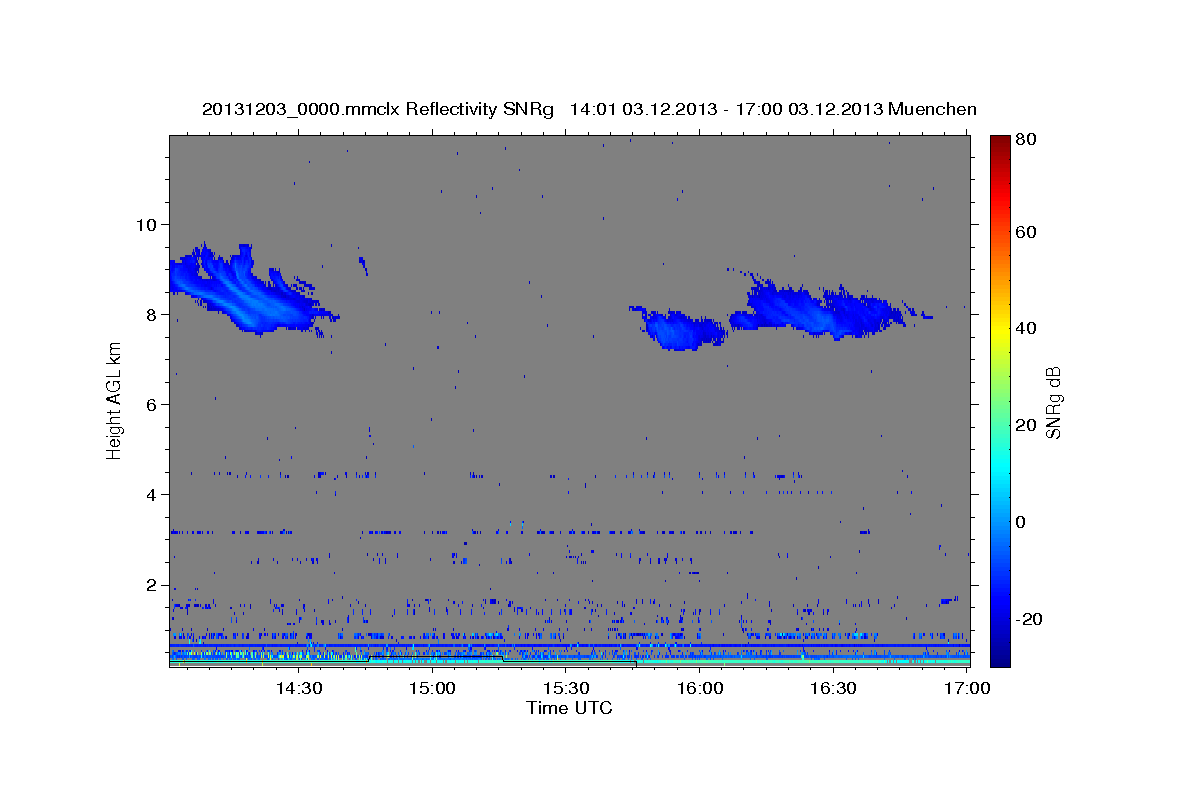Image resolution: width=1200 pixels, height=800 pixels.
Task: Click the height tick label 2
Action: point(150,586)
